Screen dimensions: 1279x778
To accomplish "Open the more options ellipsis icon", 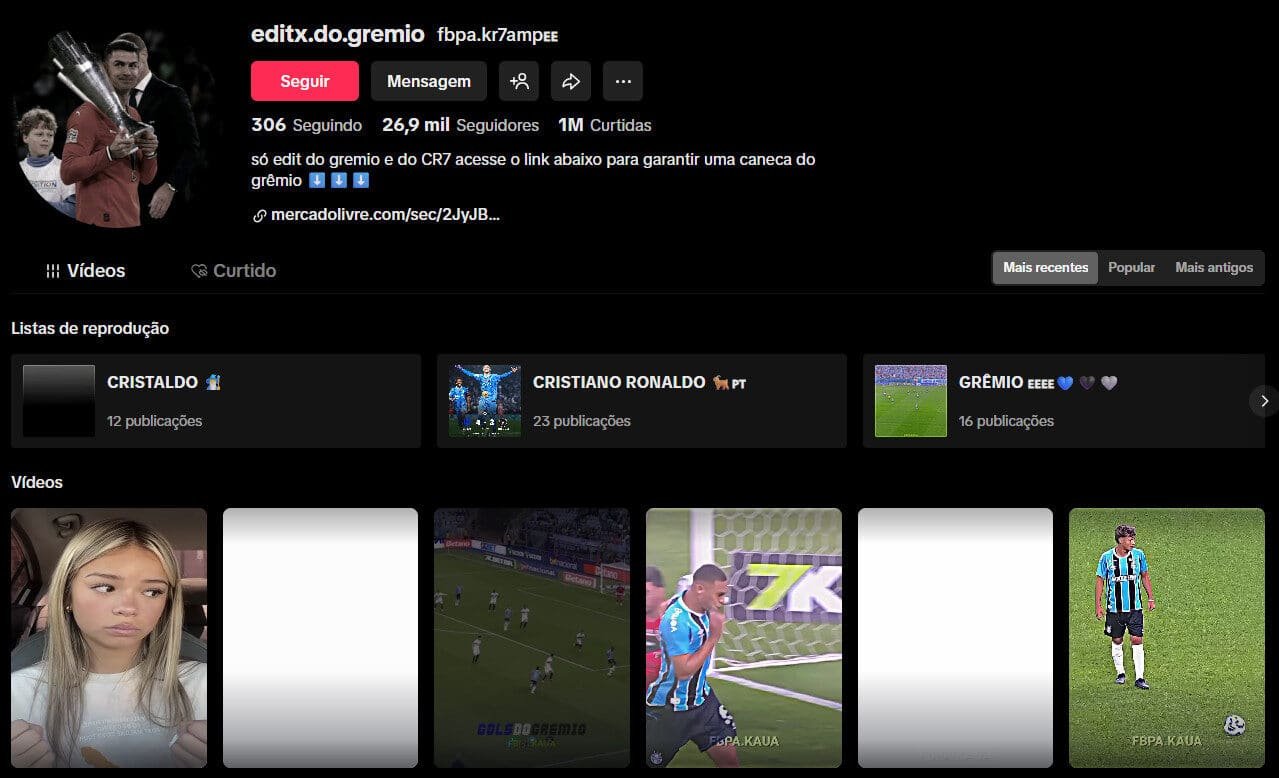I will [623, 81].
